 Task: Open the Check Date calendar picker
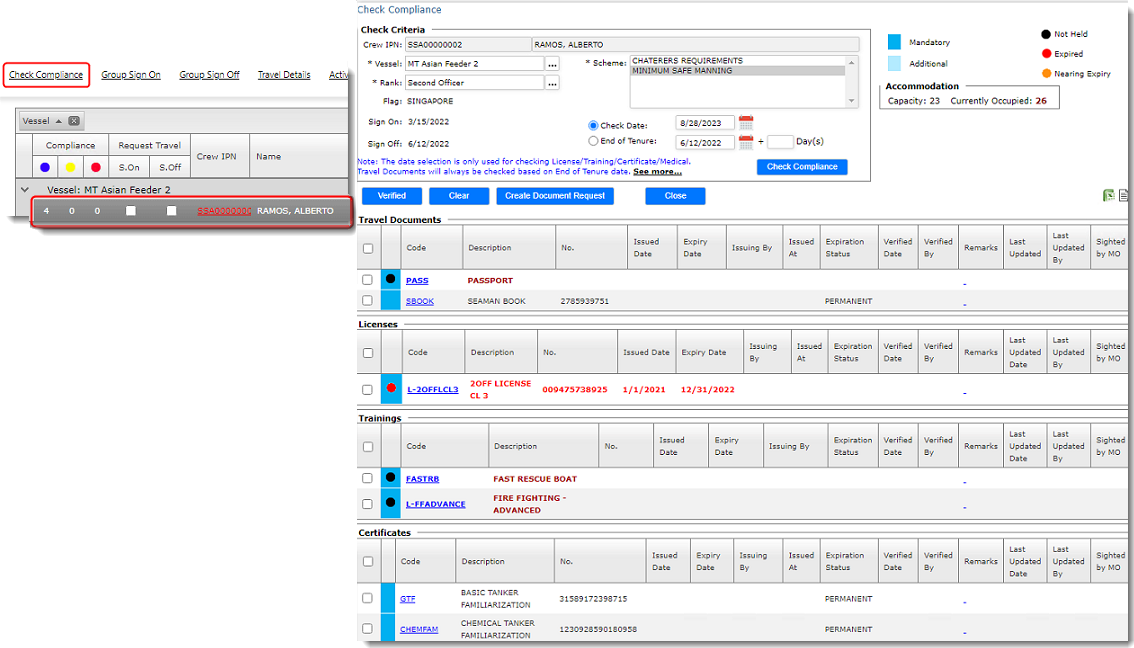tap(745, 123)
